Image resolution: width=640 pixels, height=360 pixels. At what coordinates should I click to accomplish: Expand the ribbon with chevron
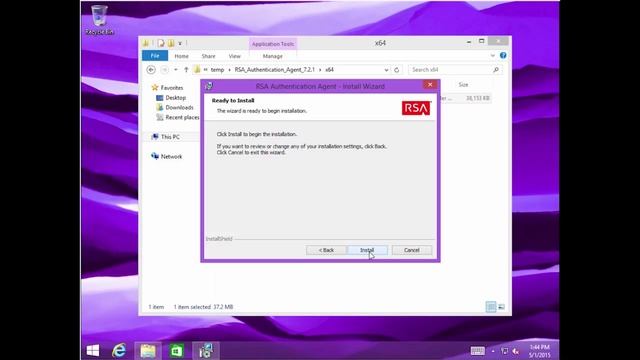pyautogui.click(x=493, y=55)
